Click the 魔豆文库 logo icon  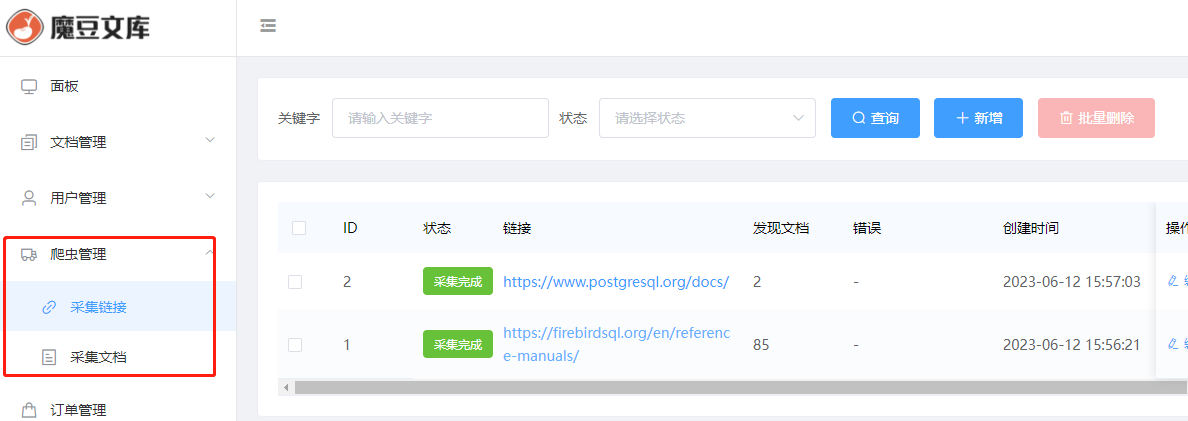pos(25,27)
